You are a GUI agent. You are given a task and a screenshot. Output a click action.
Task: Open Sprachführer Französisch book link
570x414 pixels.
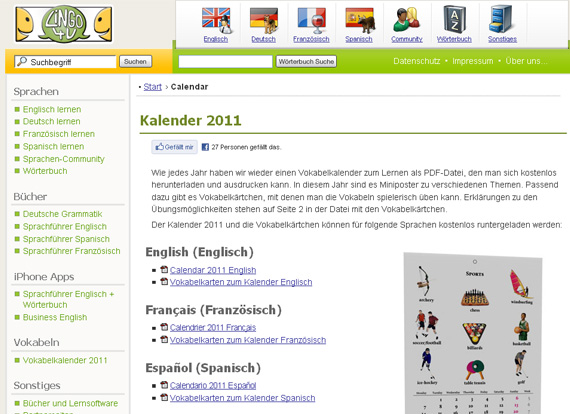pos(72,251)
